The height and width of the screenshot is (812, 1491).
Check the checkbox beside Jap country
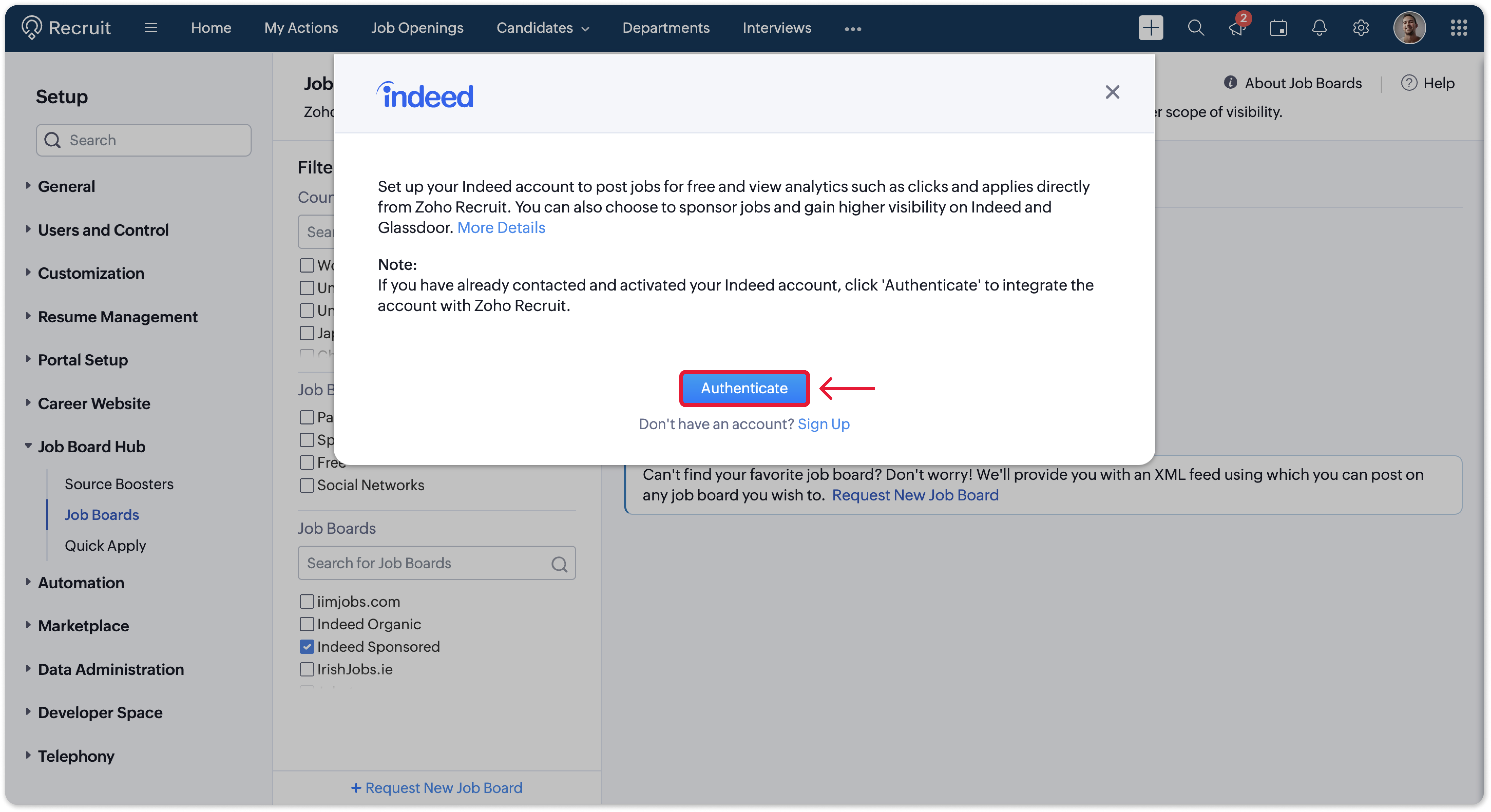tap(307, 333)
